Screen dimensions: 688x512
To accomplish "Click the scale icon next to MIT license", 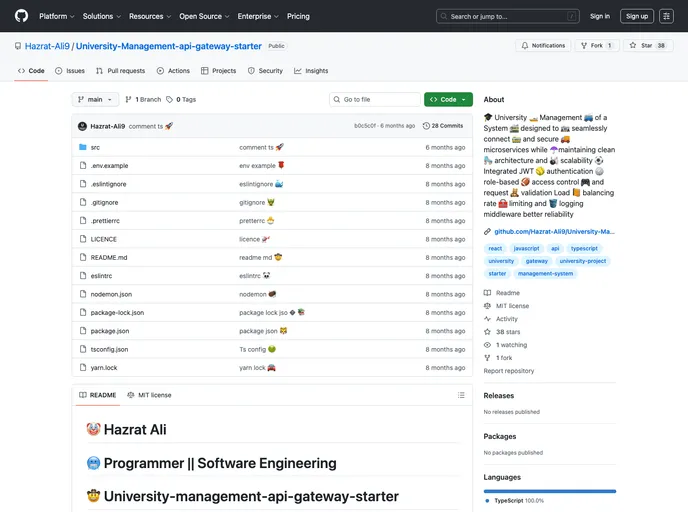I will pyautogui.click(x=487, y=306).
